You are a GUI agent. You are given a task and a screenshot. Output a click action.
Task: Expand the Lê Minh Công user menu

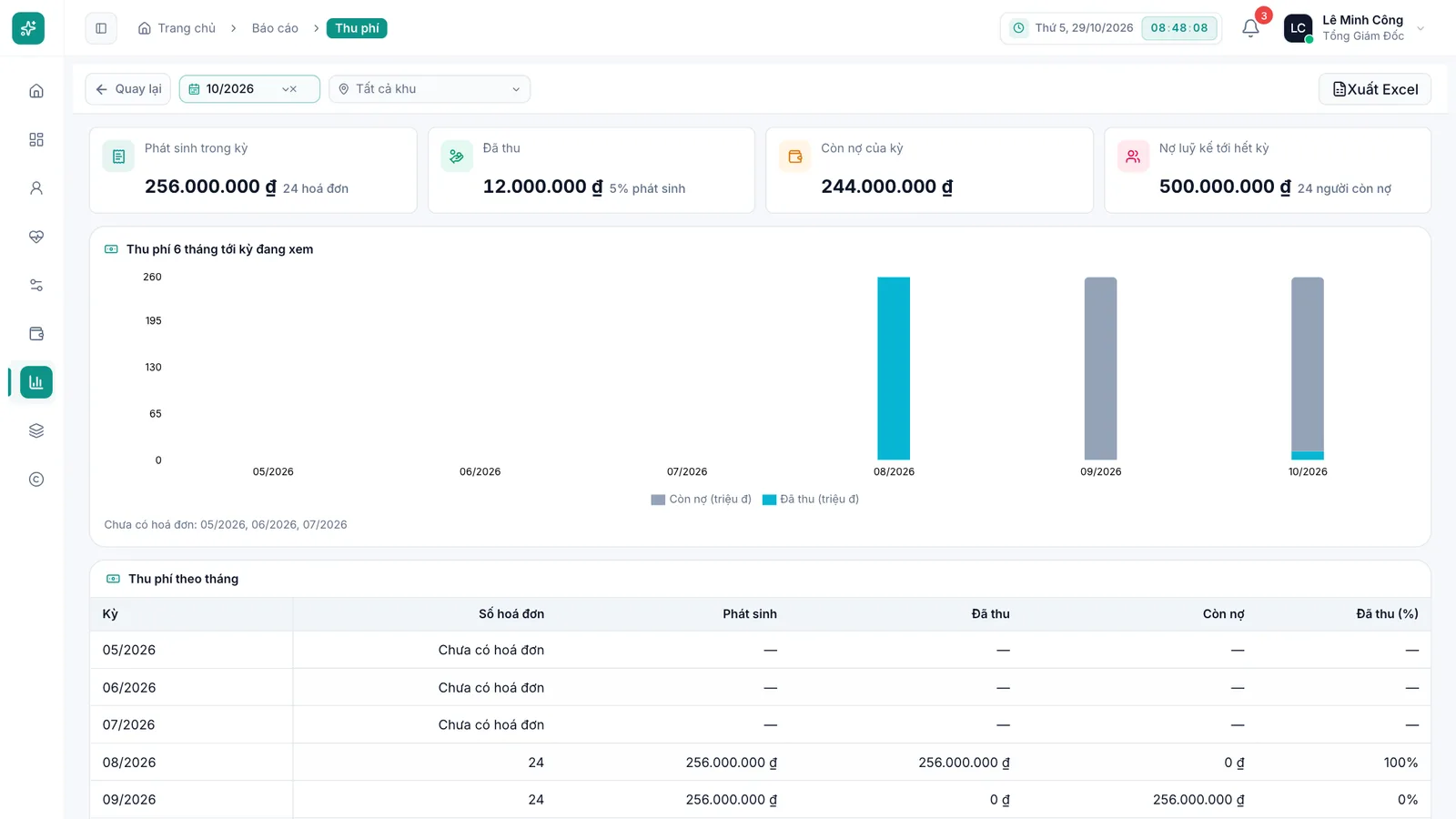coord(1354,28)
